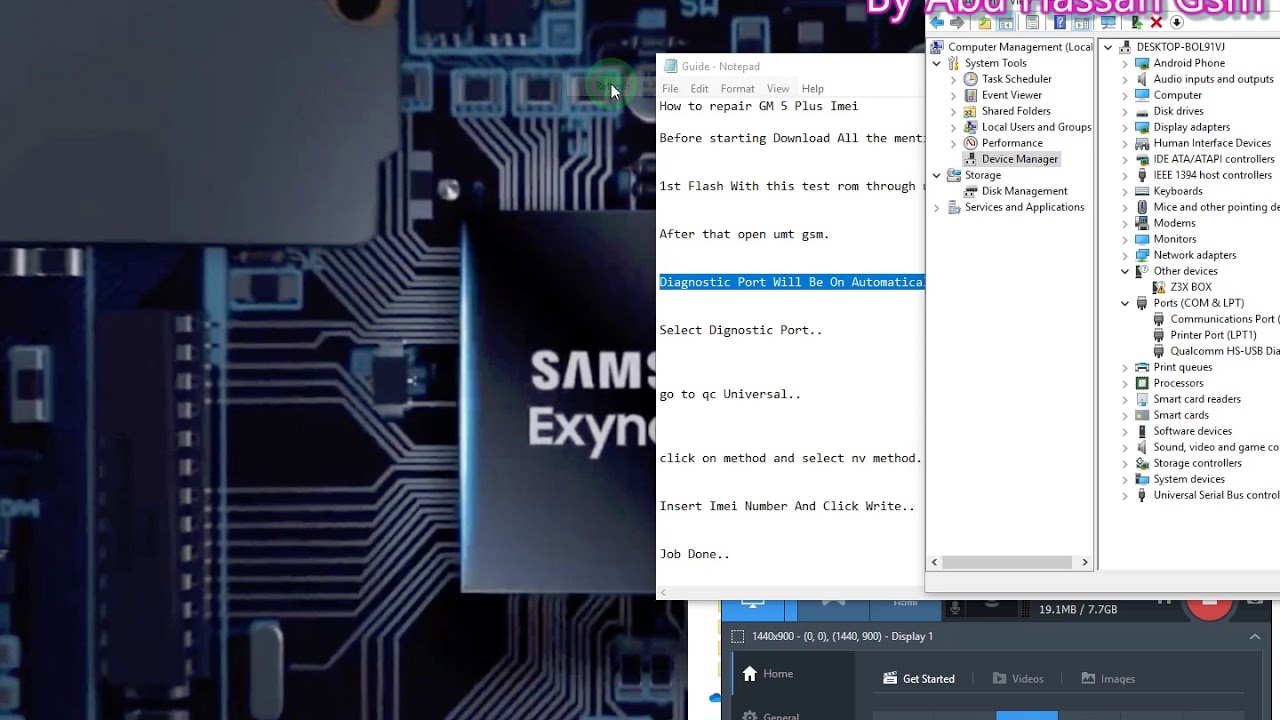Toggle the Show/Hide Action Pane icon
Viewport: 1280px width, 720px height.
tap(1081, 22)
